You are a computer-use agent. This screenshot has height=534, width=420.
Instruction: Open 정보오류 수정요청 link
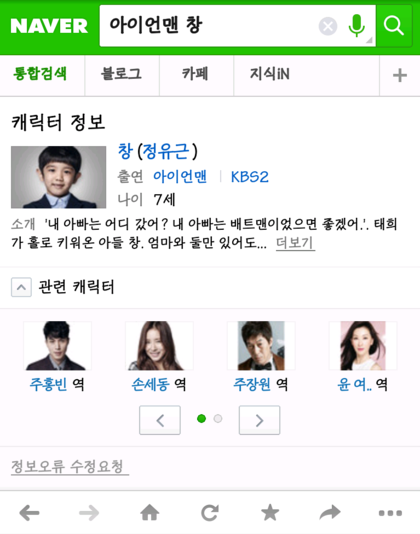click(x=70, y=467)
